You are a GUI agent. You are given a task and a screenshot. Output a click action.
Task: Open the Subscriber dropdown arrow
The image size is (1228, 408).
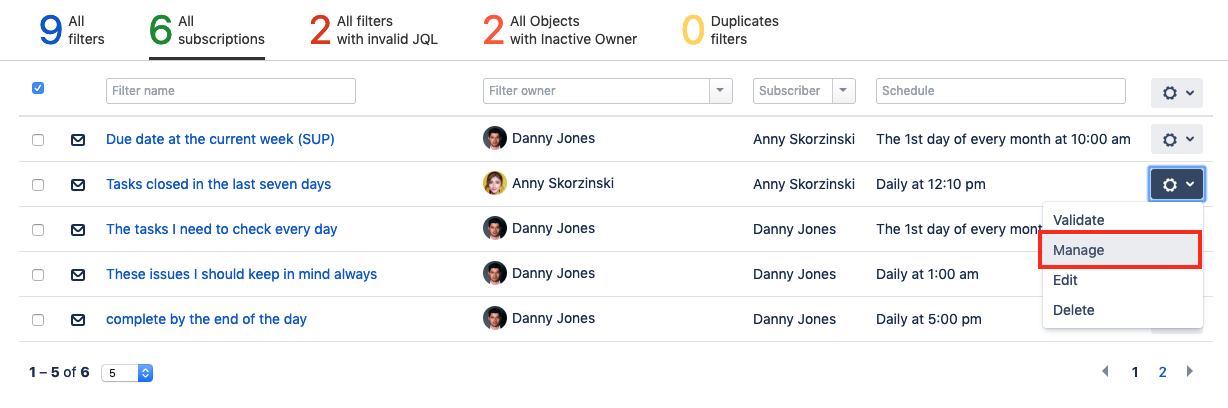845,91
